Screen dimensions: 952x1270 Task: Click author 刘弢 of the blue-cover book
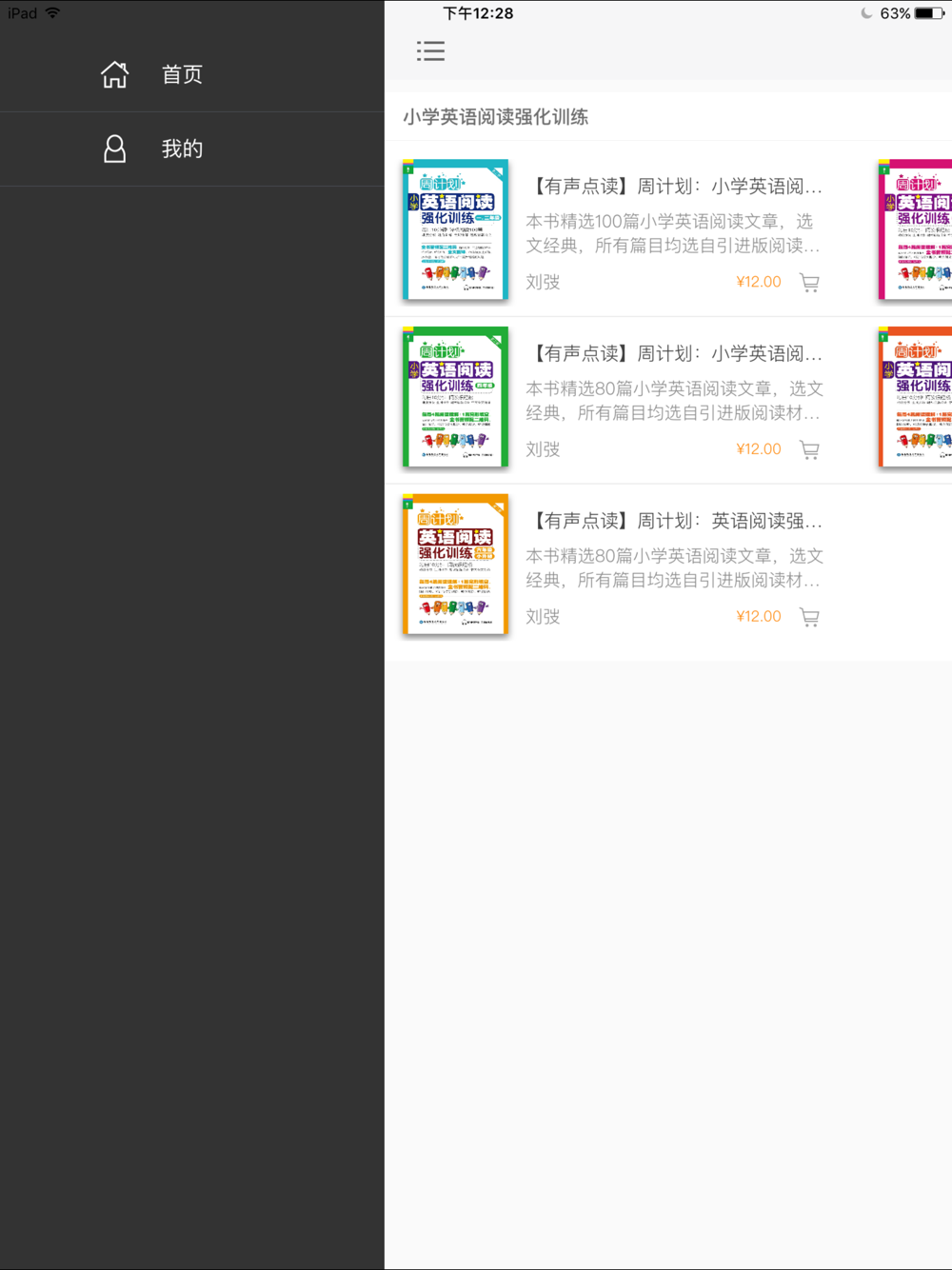[543, 283]
